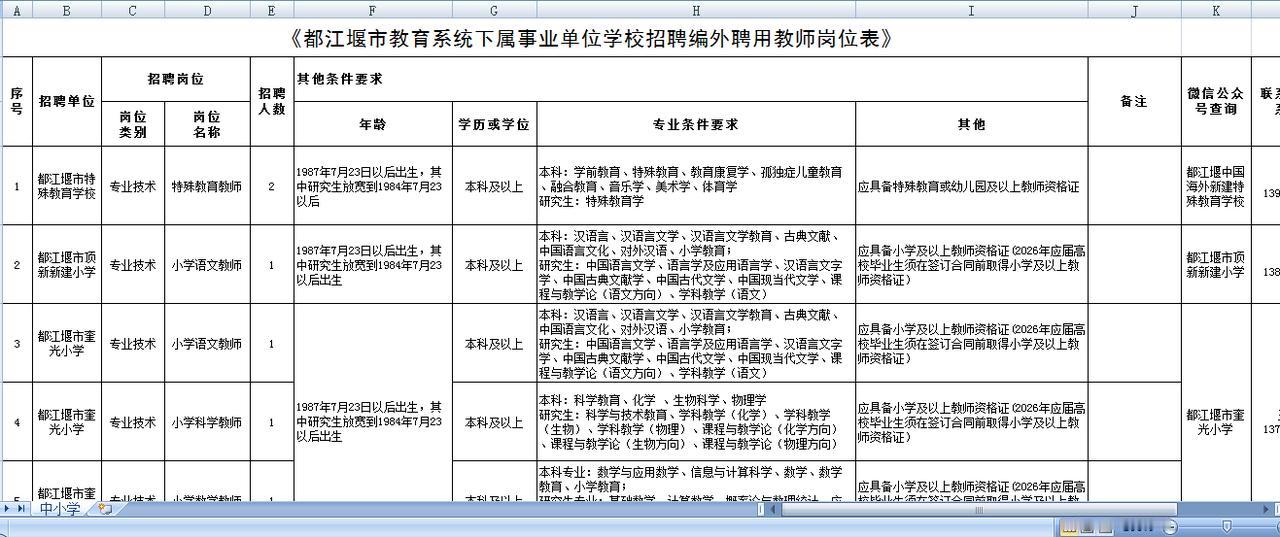Viewport: 1280px width, 537px height.
Task: Click the 年龄 header cell
Action: point(372,124)
